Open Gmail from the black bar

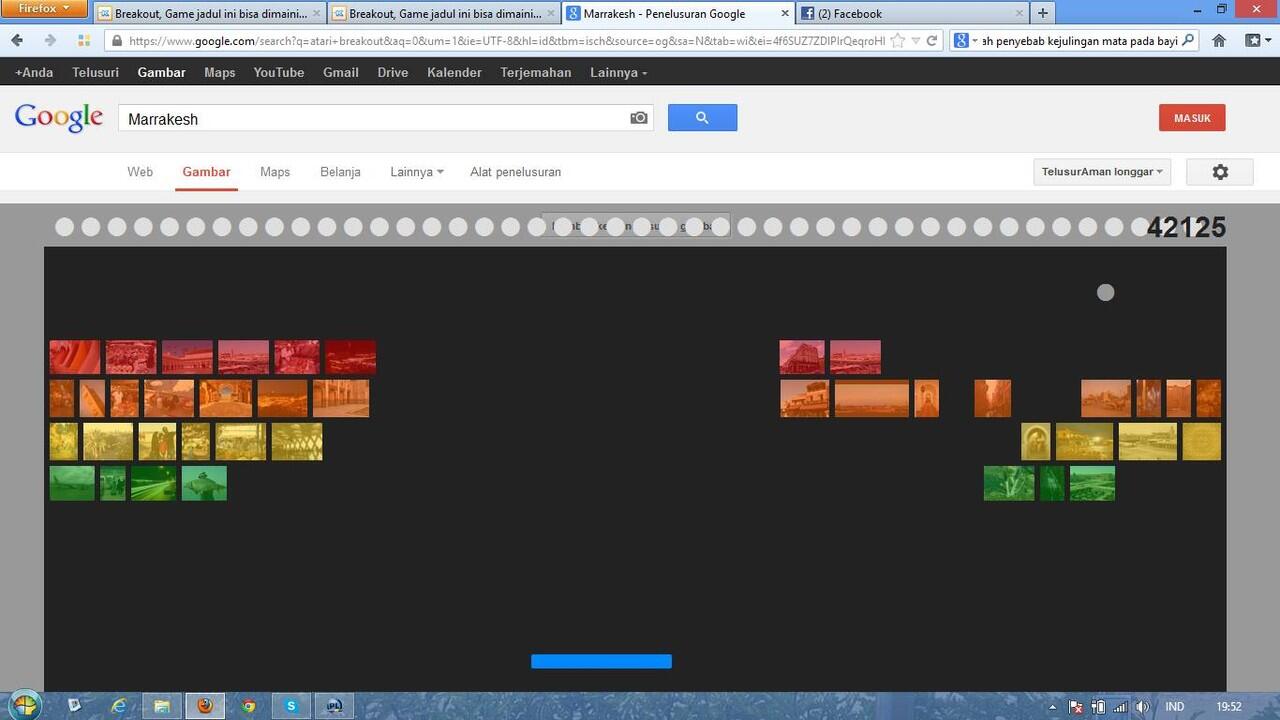tap(340, 72)
